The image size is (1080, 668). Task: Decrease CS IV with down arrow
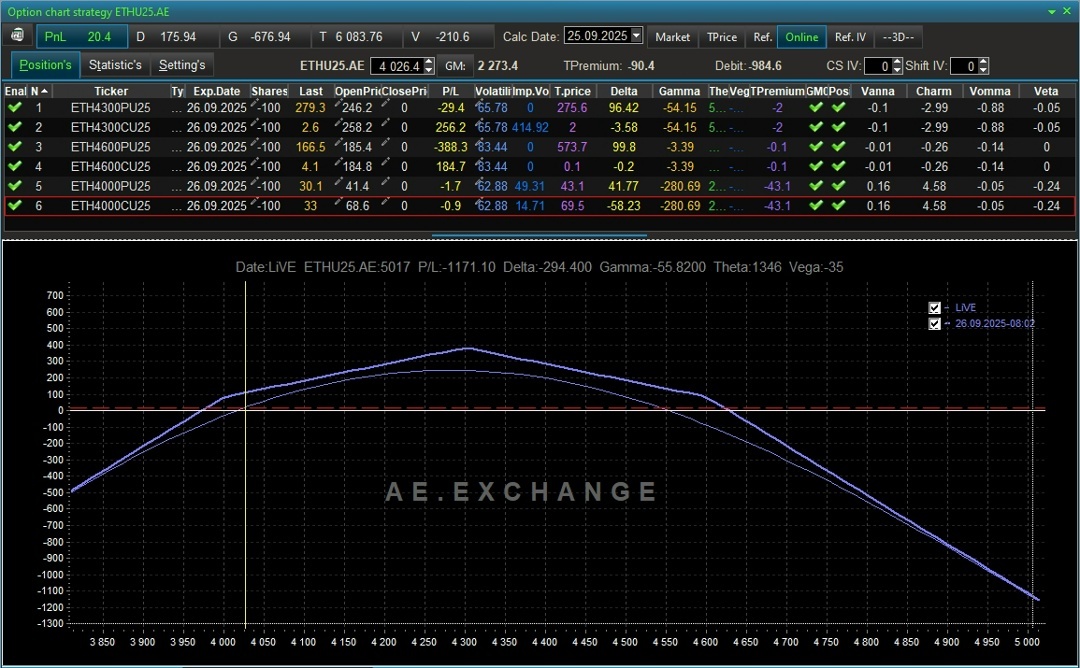[x=897, y=70]
